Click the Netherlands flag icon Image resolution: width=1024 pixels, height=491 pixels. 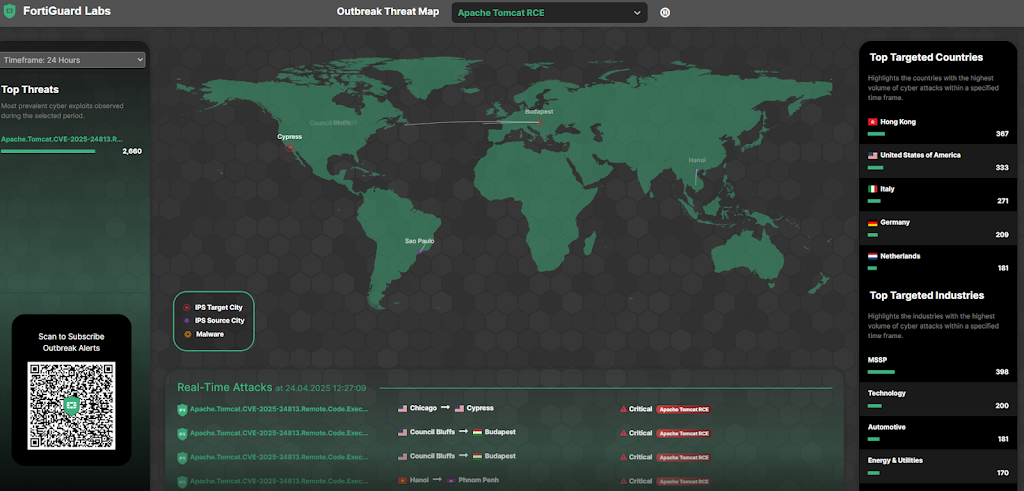pos(872,256)
